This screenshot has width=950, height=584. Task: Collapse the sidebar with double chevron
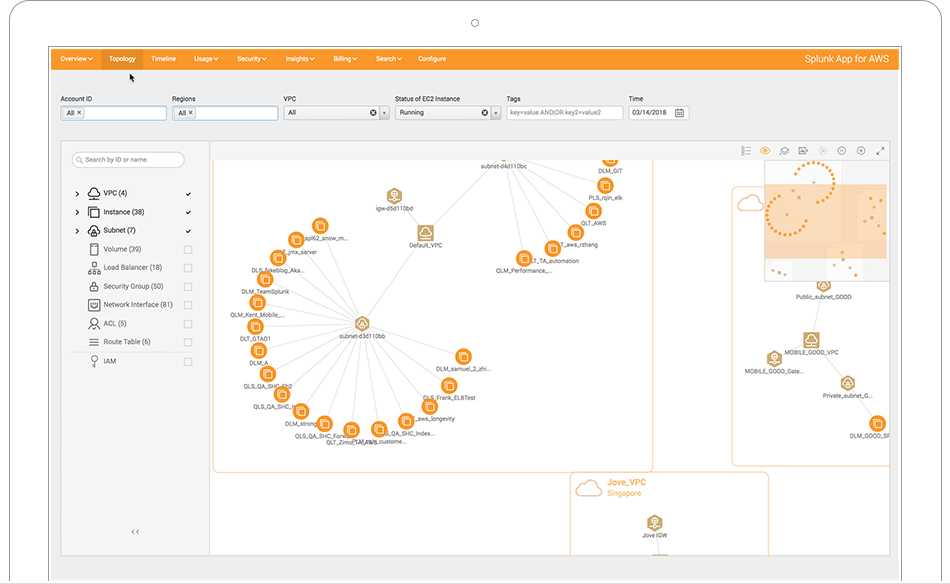tap(135, 532)
